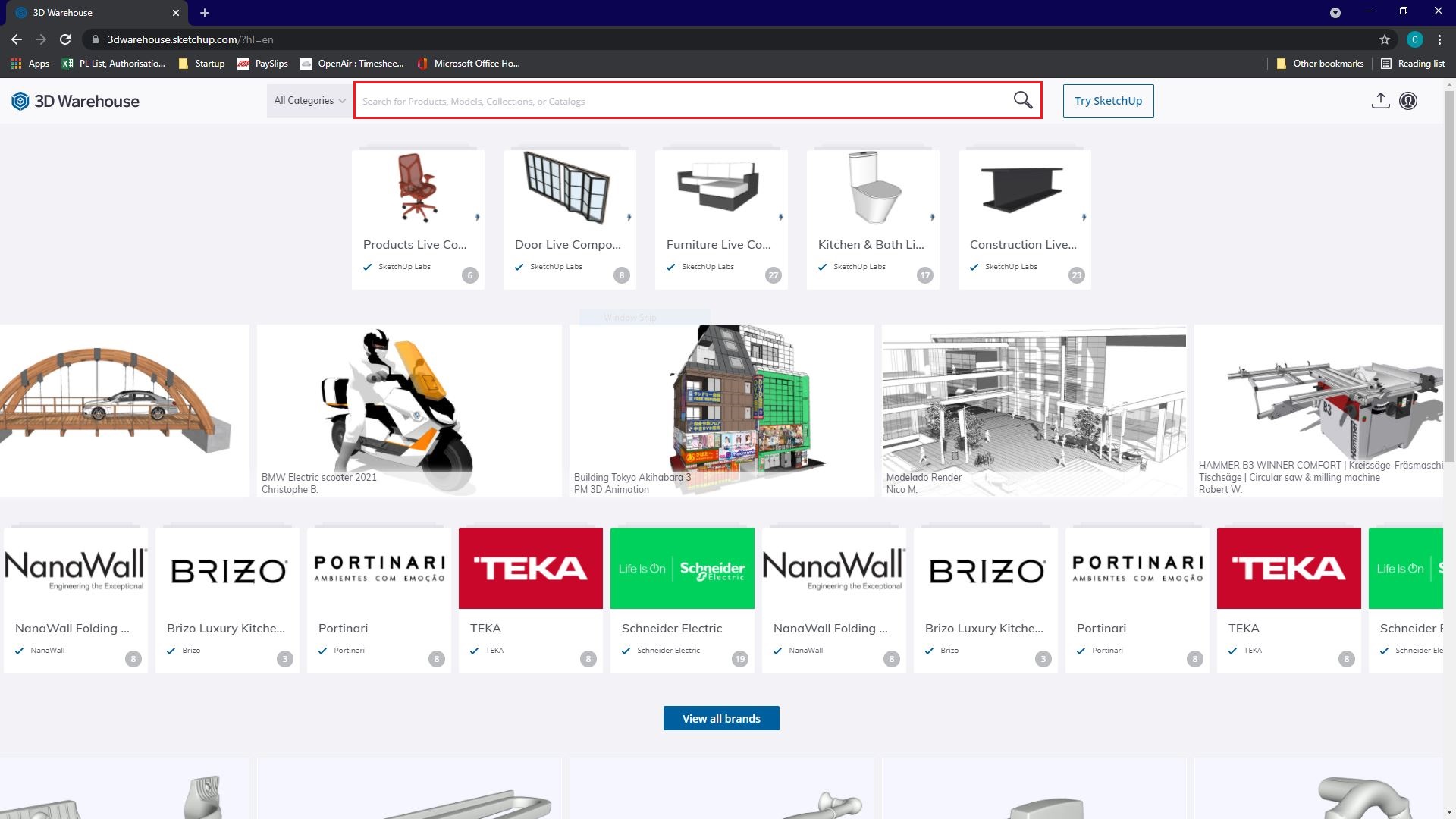Image resolution: width=1456 pixels, height=819 pixels.
Task: Click the View all brands button
Action: pos(721,718)
